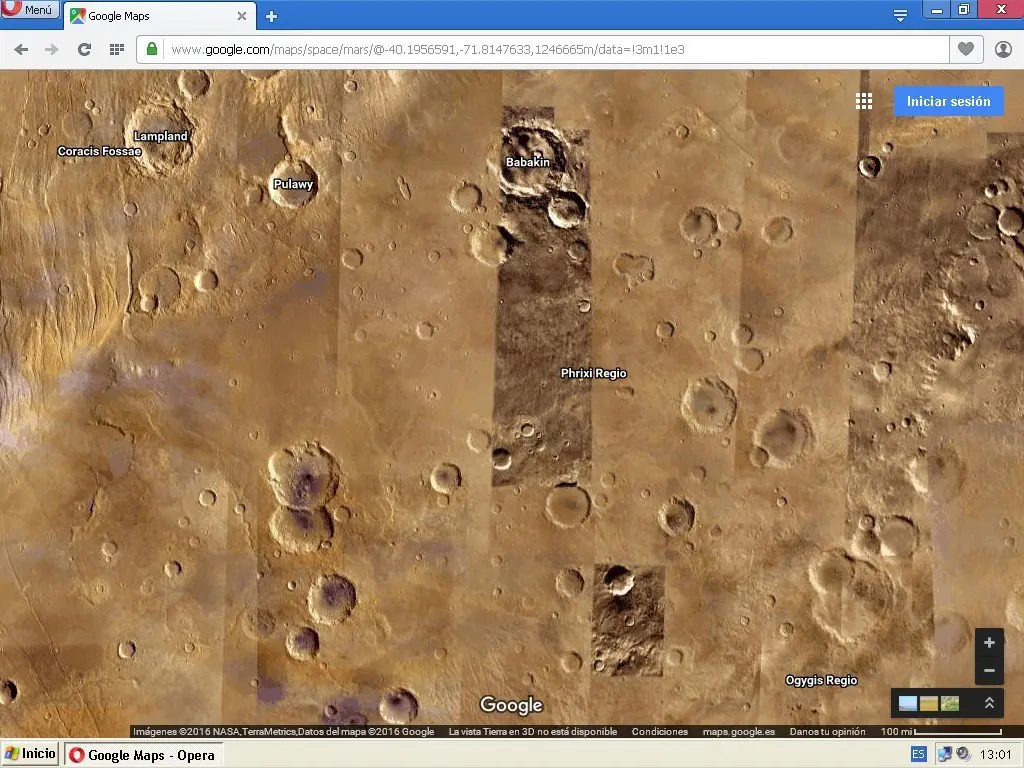Expand the imagery panel double chevron

pos(989,703)
